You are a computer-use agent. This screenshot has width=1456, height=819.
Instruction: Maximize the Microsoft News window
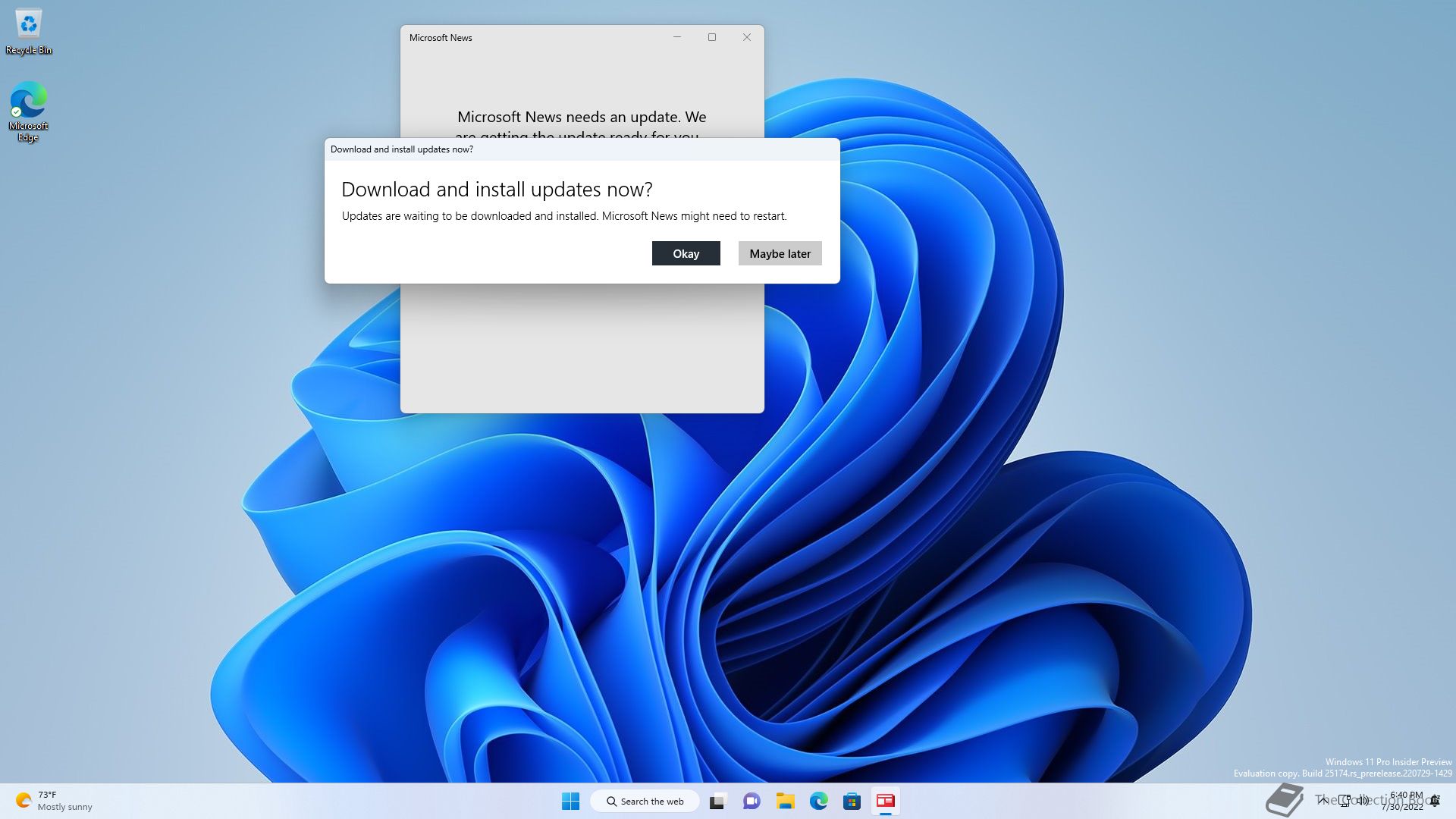coord(711,37)
